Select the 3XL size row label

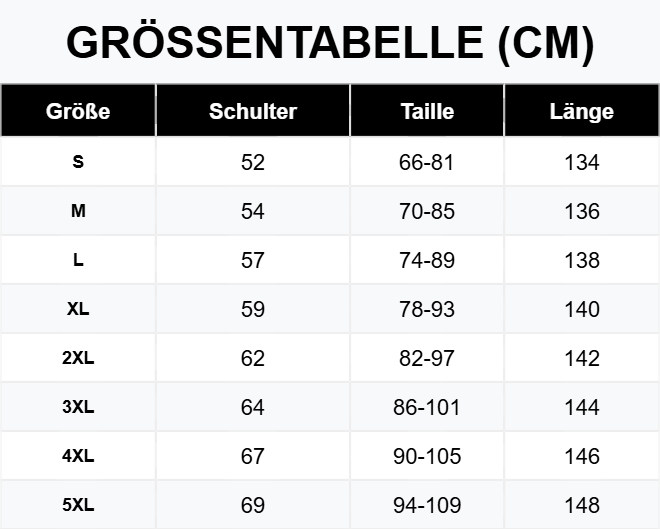click(78, 407)
